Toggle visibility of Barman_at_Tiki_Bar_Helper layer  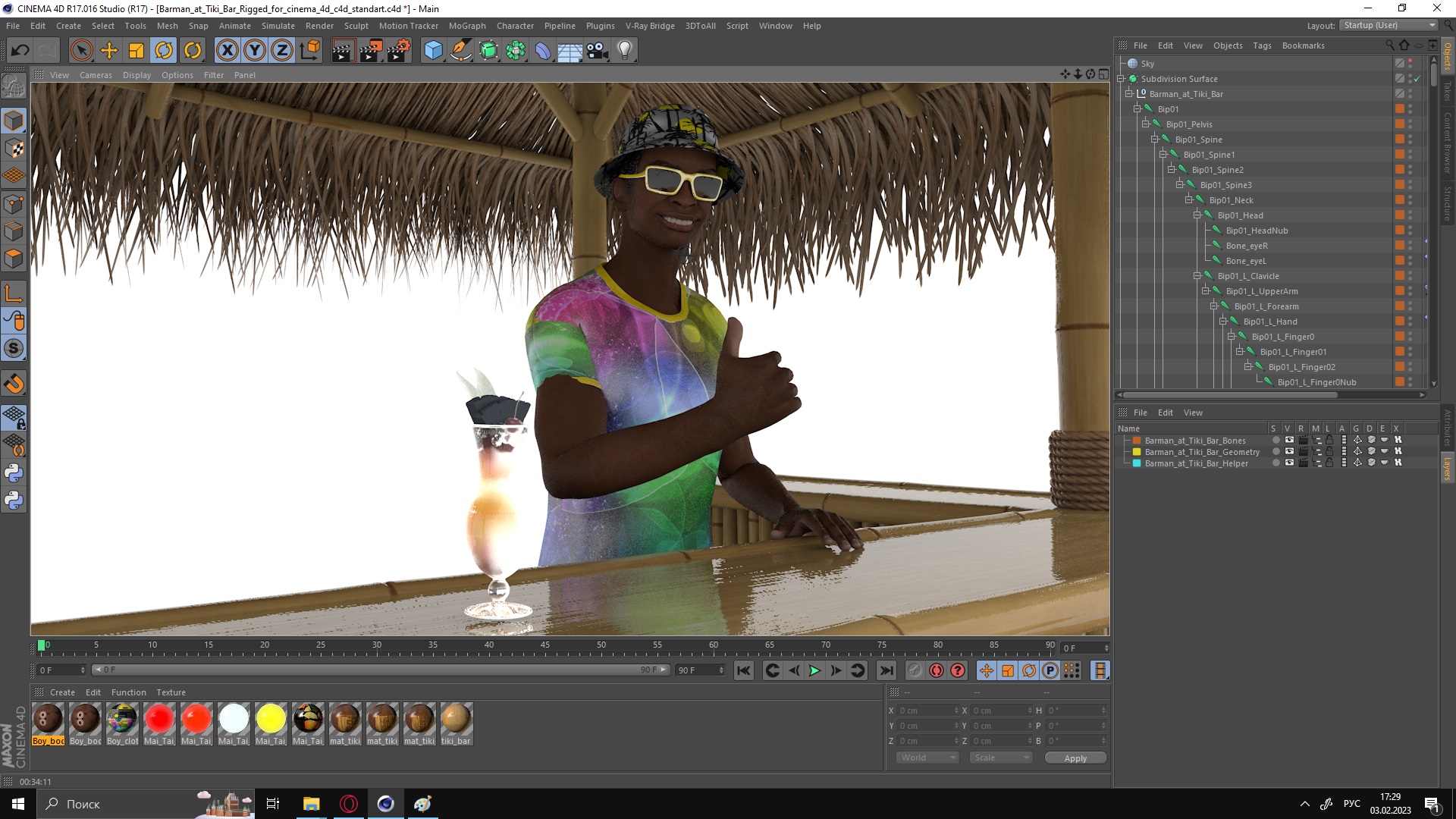pos(1289,463)
